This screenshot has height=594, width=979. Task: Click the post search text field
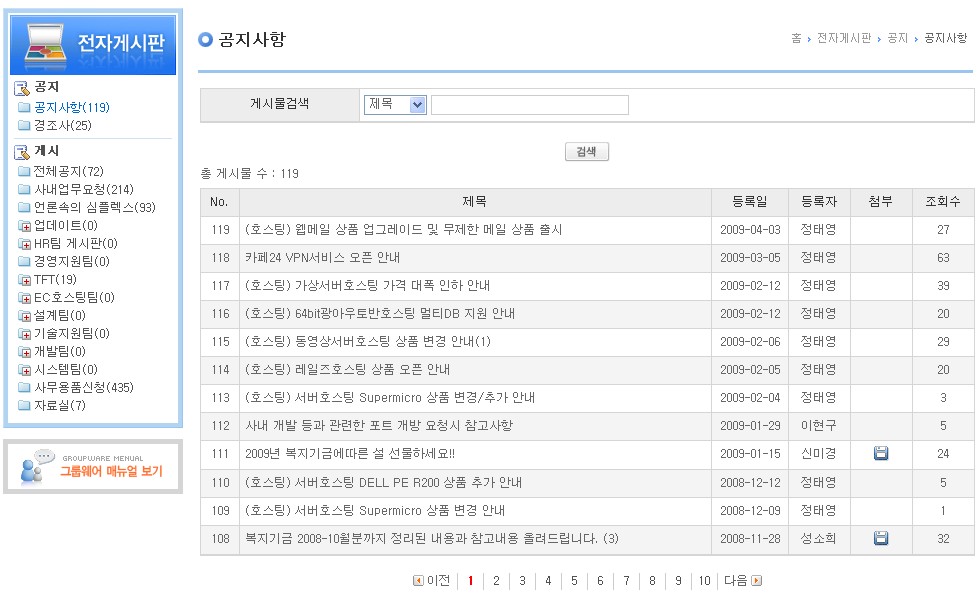tap(529, 104)
